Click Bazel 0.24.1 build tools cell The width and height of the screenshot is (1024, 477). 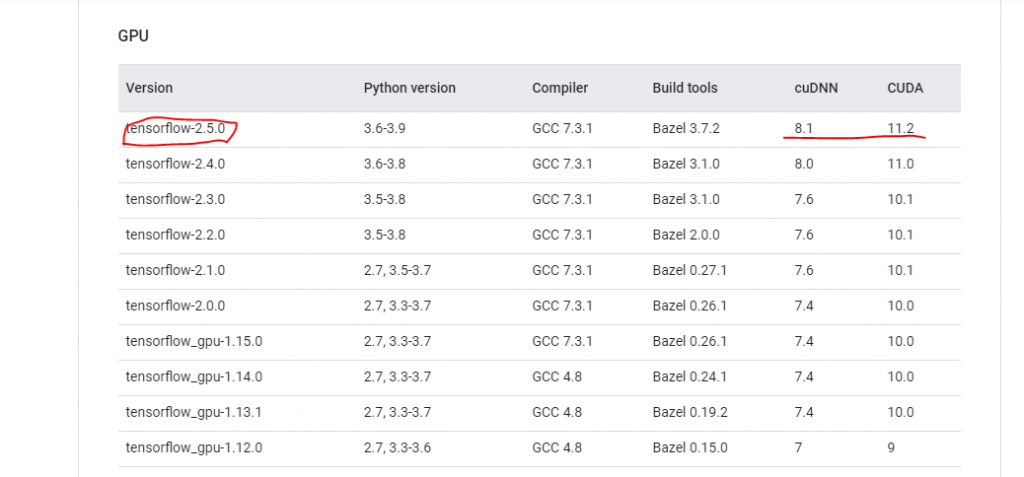[690, 376]
